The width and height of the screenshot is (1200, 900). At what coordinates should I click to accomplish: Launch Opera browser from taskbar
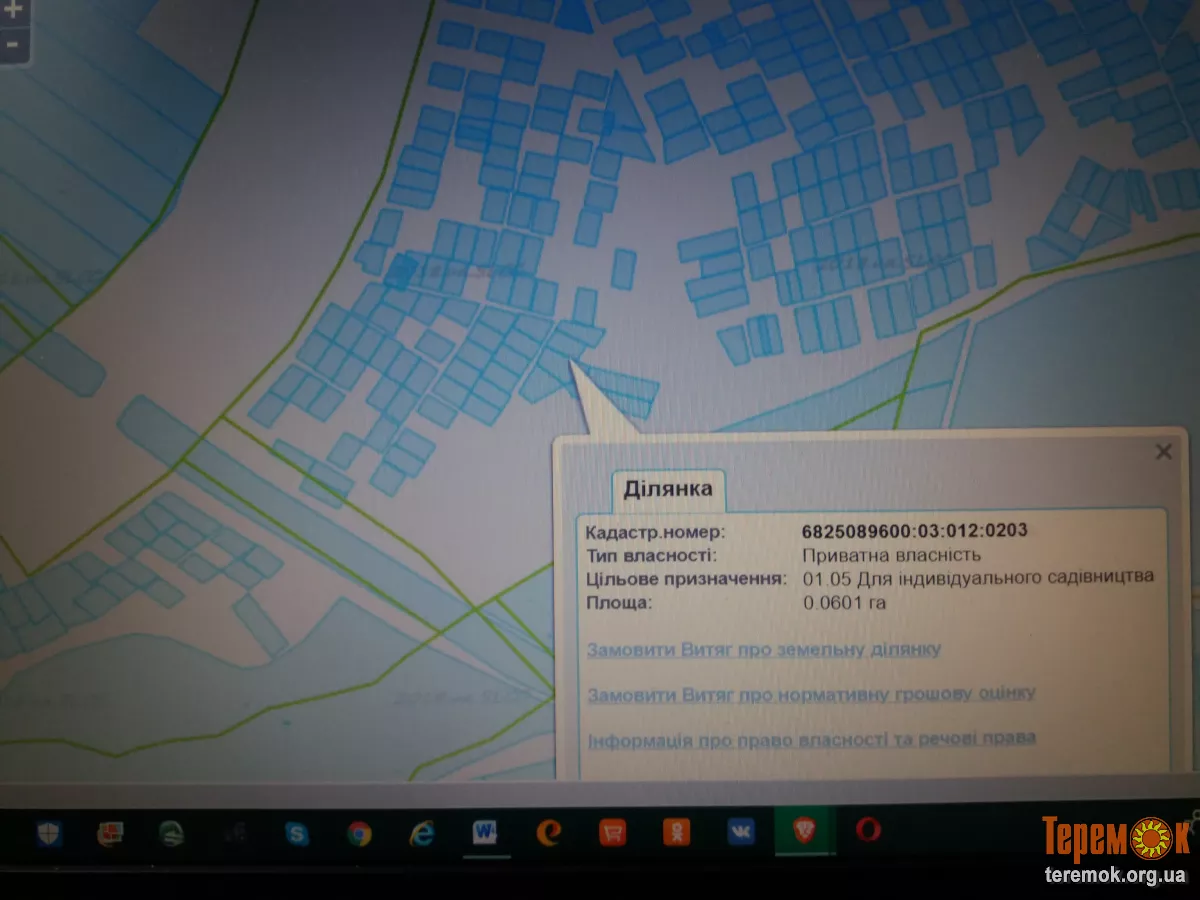click(x=867, y=830)
